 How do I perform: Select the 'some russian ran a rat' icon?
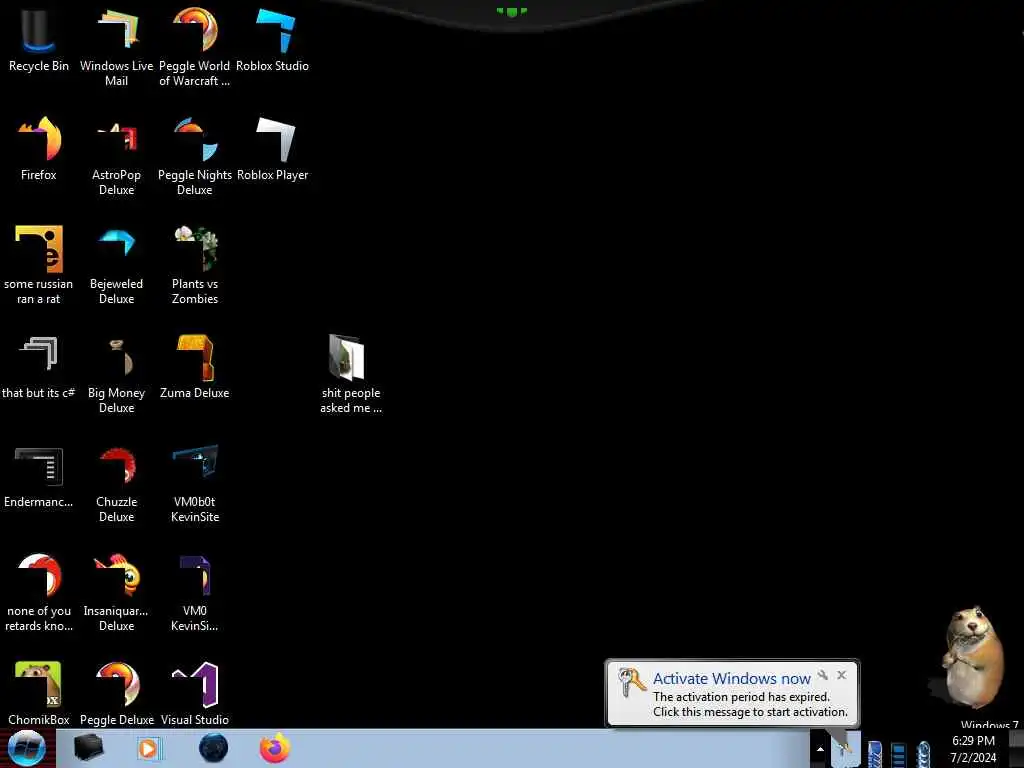coord(39,264)
